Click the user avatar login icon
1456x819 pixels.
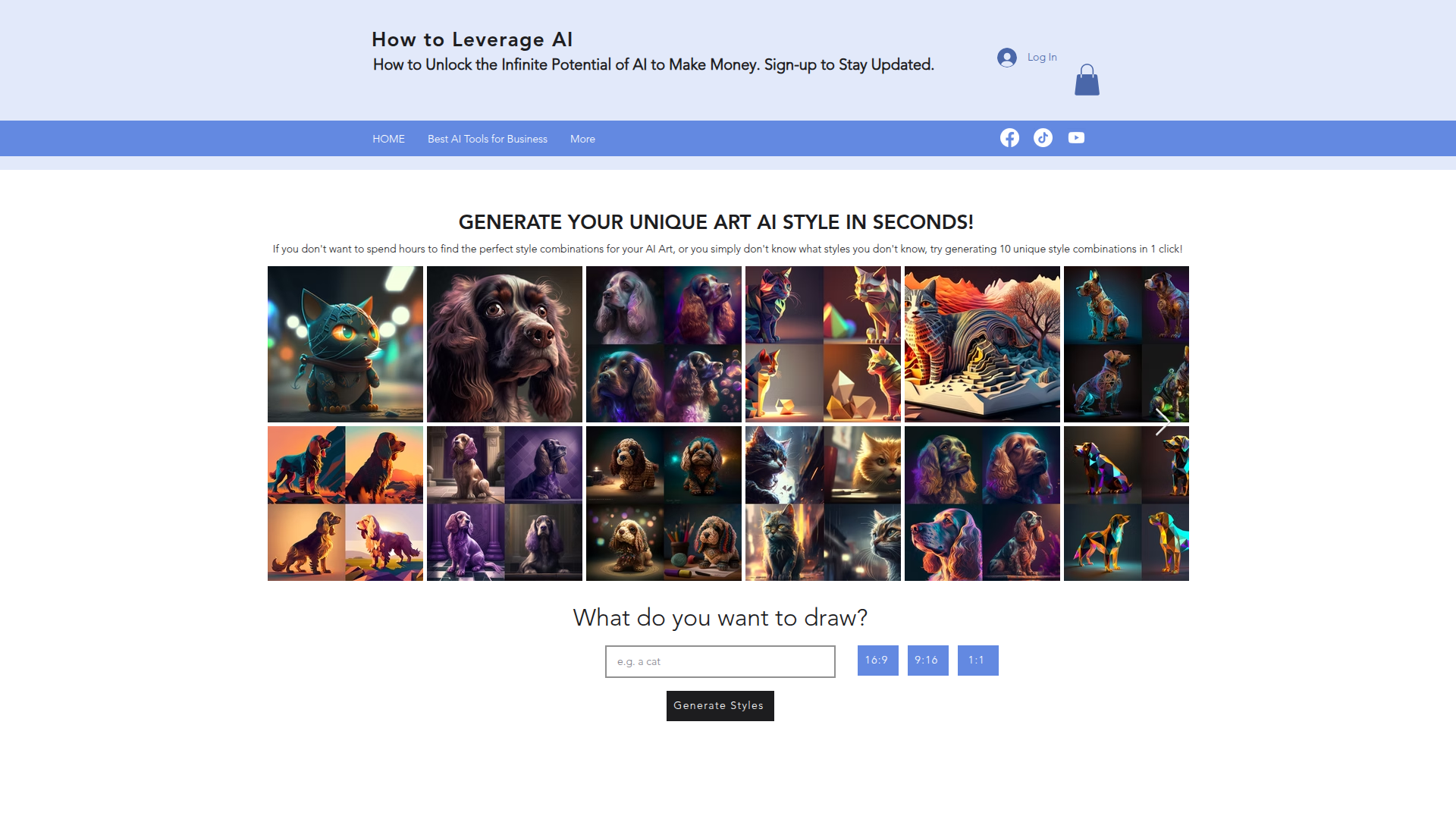tap(1006, 58)
